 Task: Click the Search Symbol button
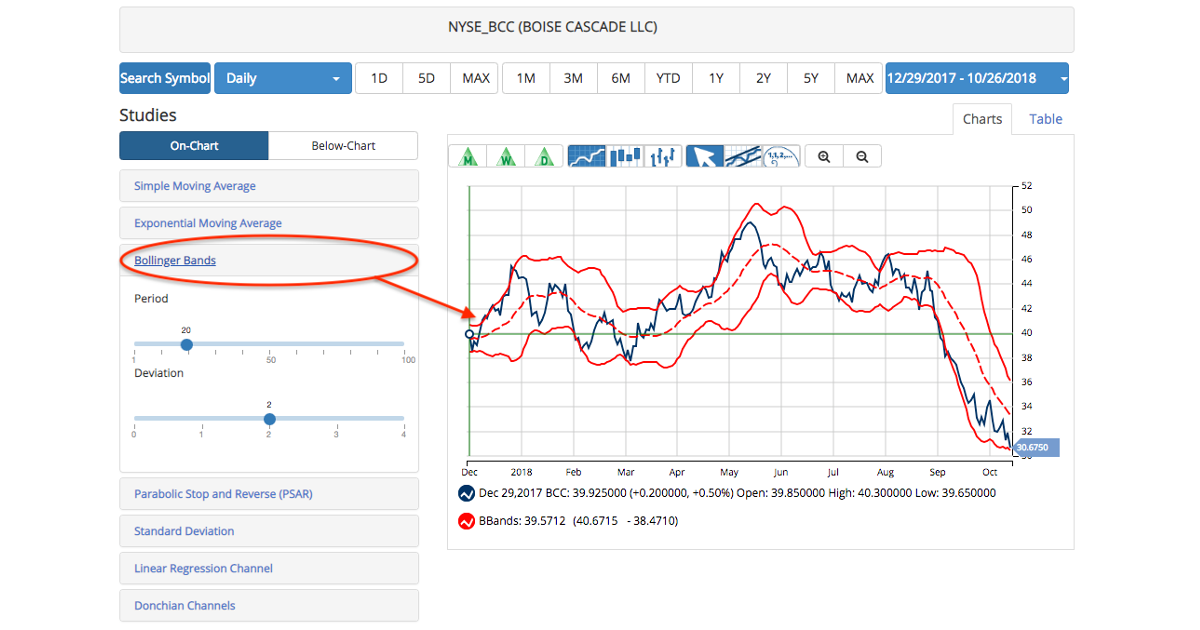[x=165, y=78]
